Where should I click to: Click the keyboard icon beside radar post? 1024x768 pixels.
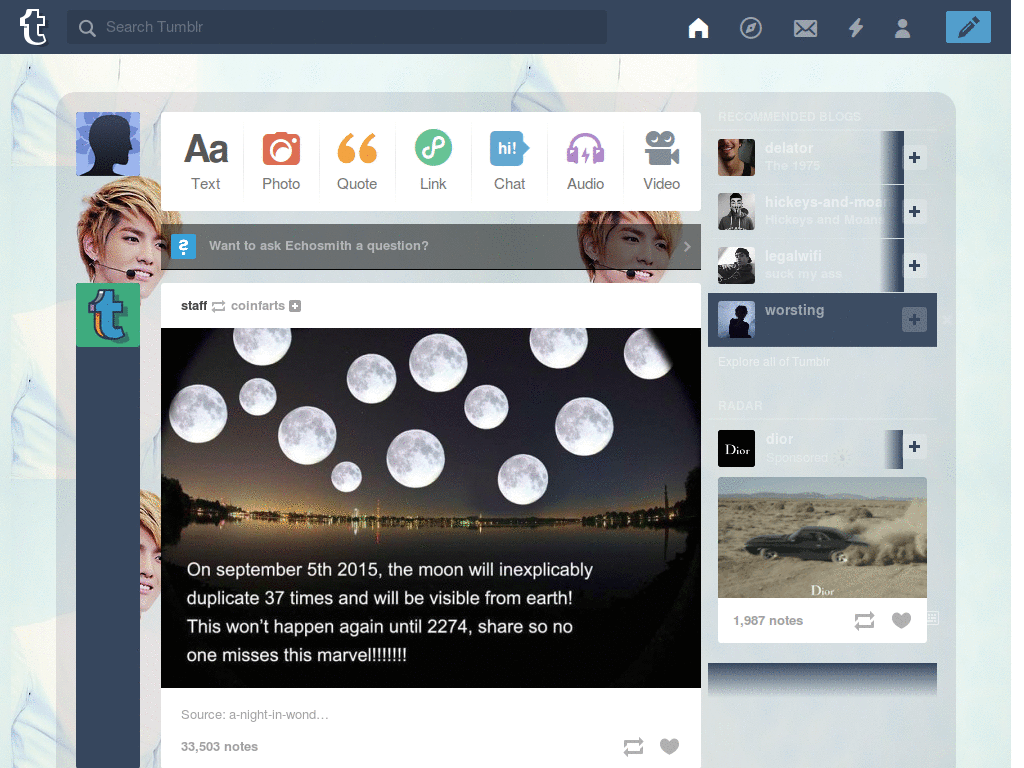[x=933, y=617]
